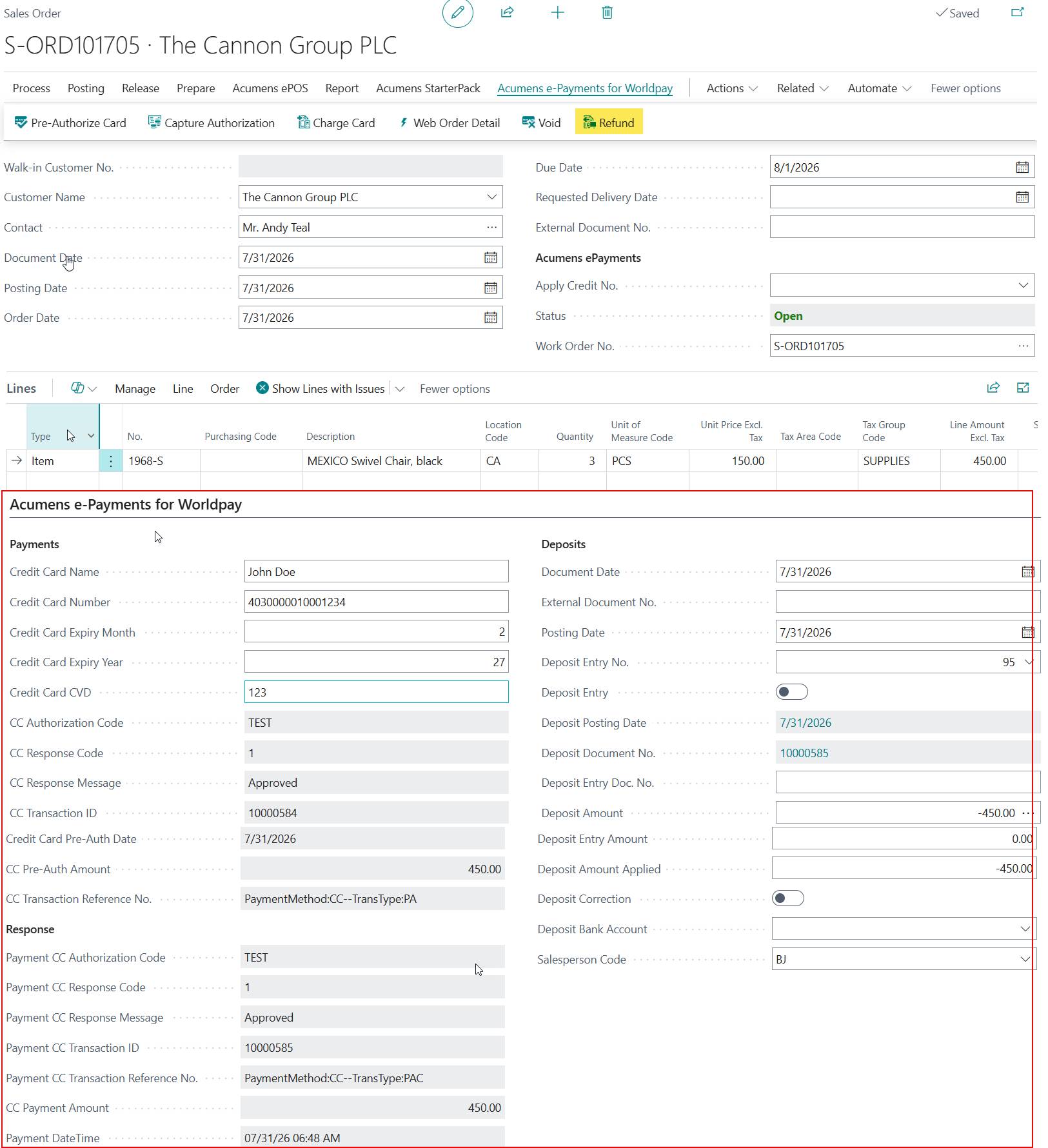Screen dimensions: 1048x1148
Task: Open the Related menu dropdown
Action: (802, 88)
